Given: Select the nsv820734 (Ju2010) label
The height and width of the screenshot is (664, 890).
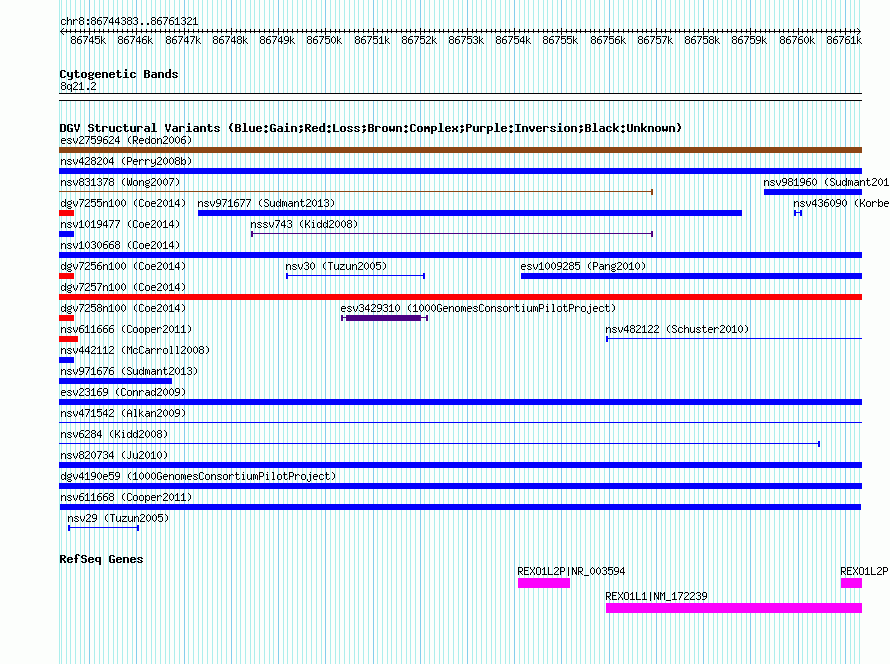Looking at the screenshot, I should (x=114, y=455).
